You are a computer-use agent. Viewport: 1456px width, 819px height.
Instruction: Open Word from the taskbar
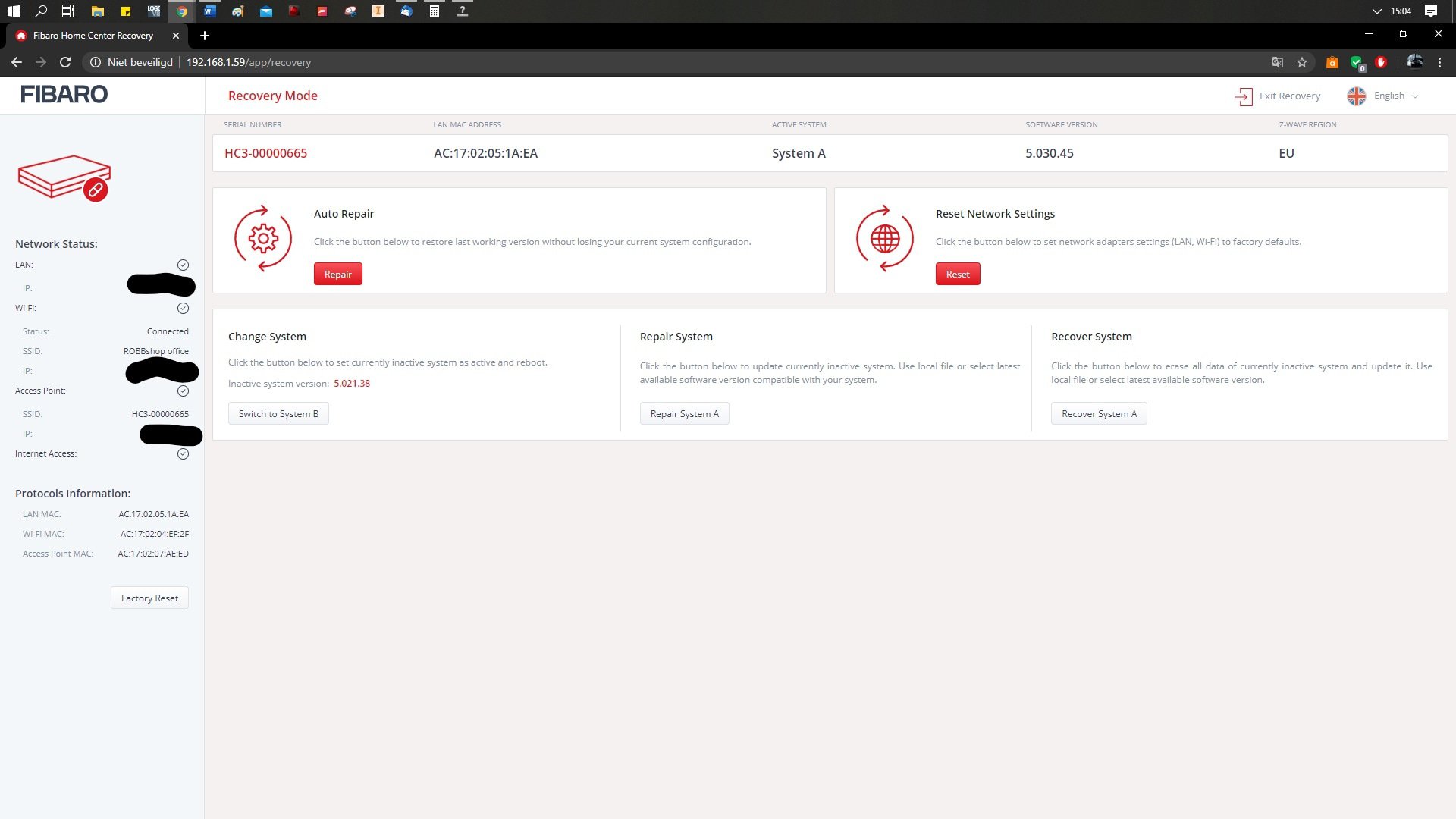[x=210, y=11]
